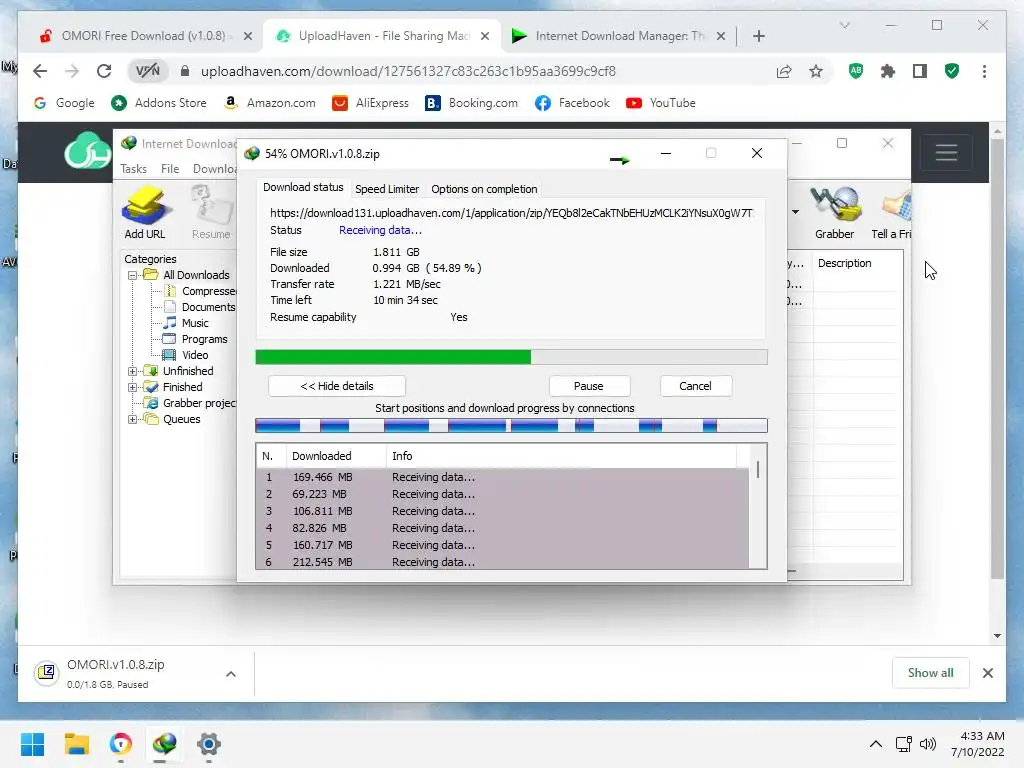Expand the Finished category node
This screenshot has height=768, width=1024.
pos(133,387)
